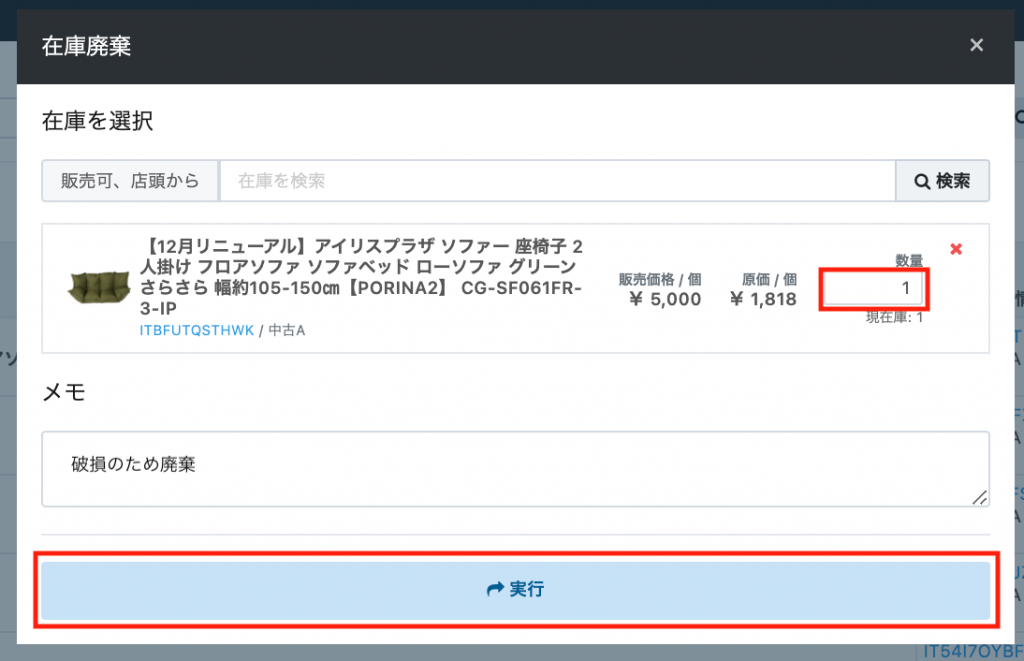Open the 販売可、店頭から filter selector
This screenshot has width=1024, height=661.
point(130,181)
